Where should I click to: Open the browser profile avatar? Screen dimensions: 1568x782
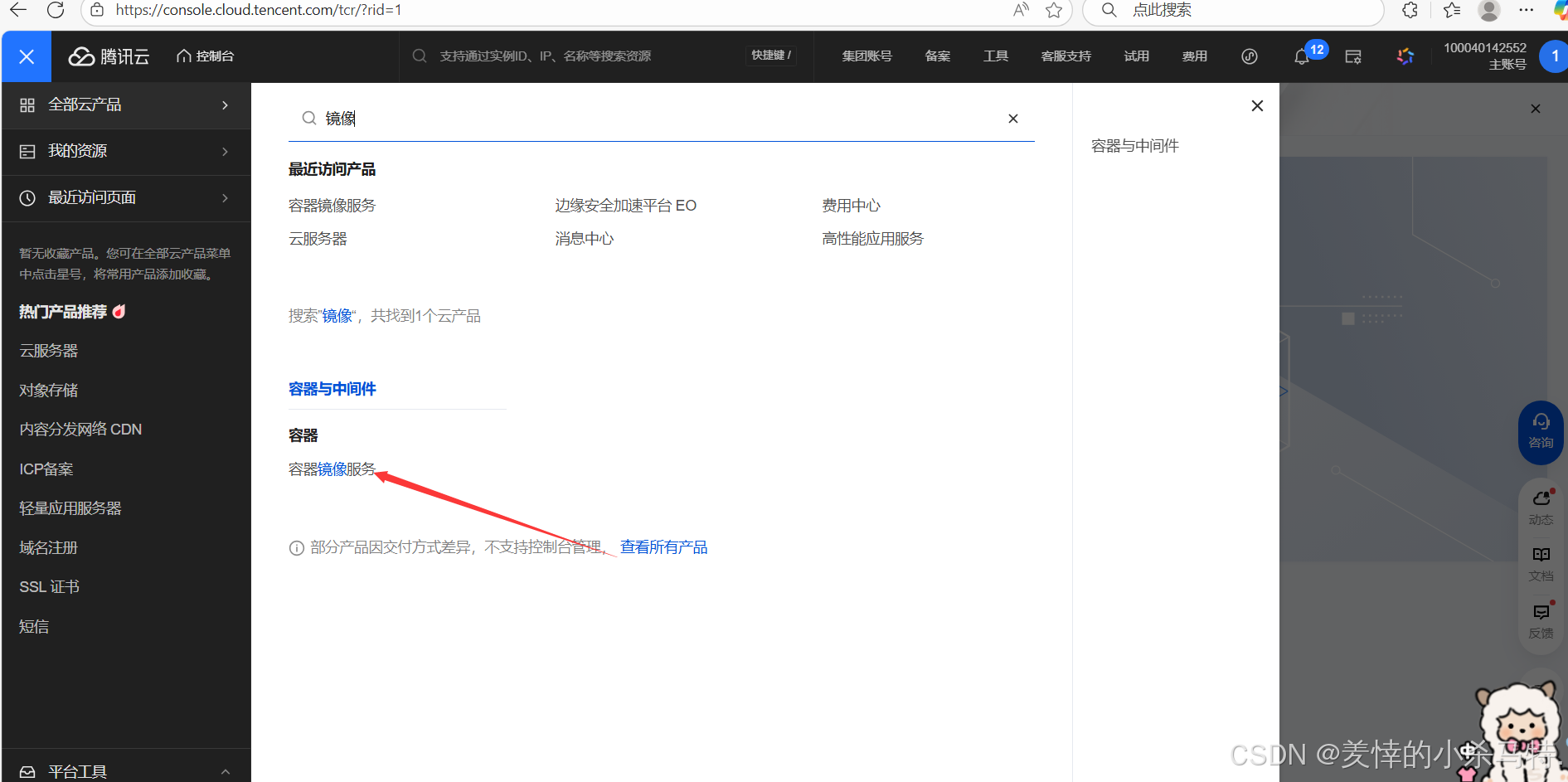[x=1489, y=10]
